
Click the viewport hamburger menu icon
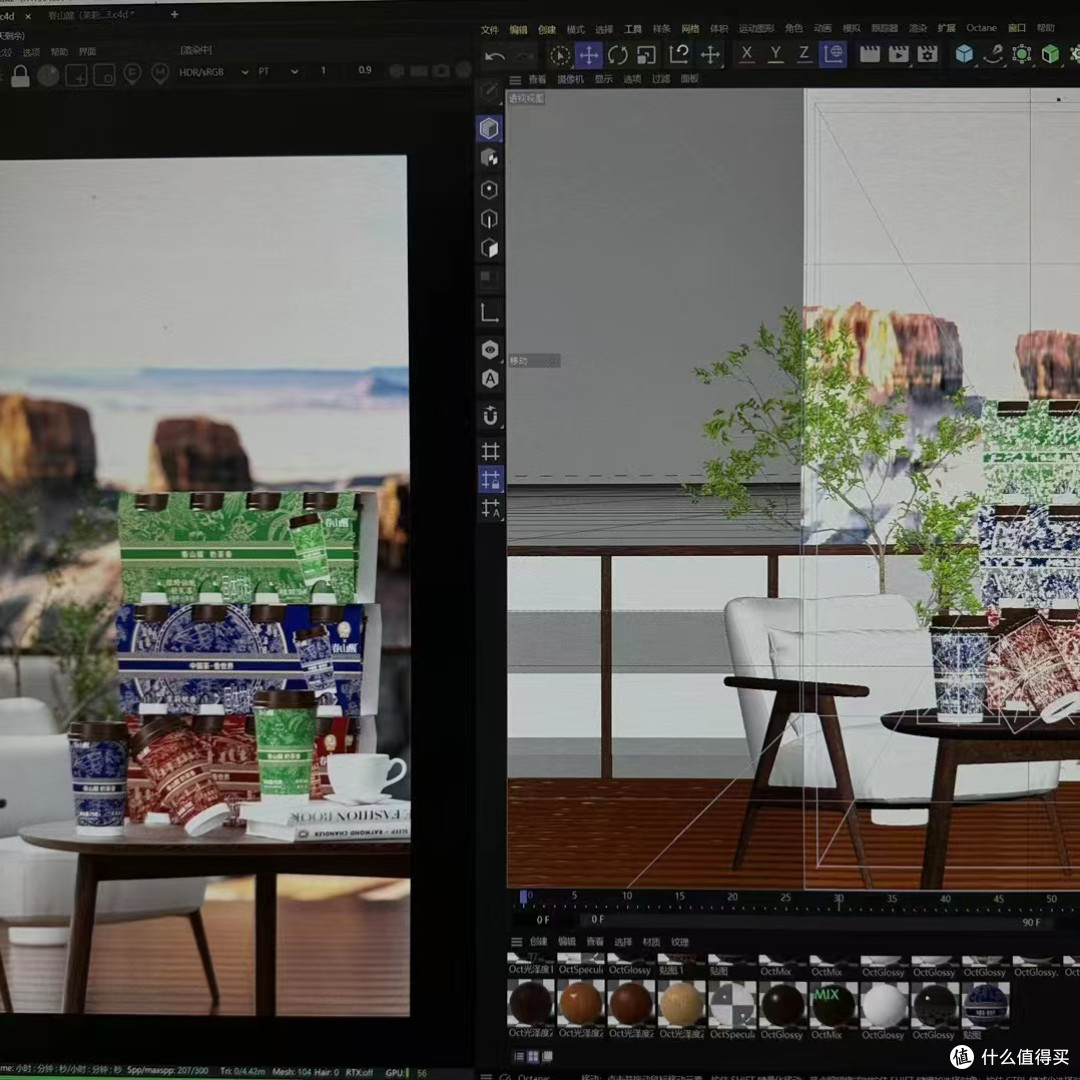coord(515,80)
